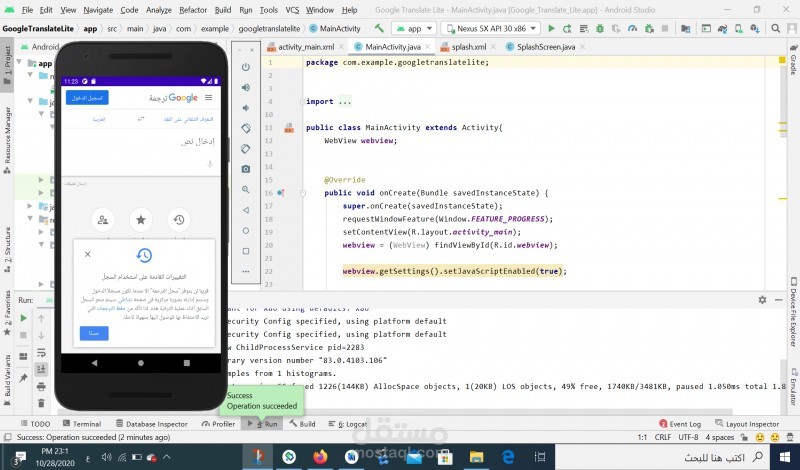The image size is (800, 470).
Task: Click the history clock icon in emulator
Action: [179, 220]
